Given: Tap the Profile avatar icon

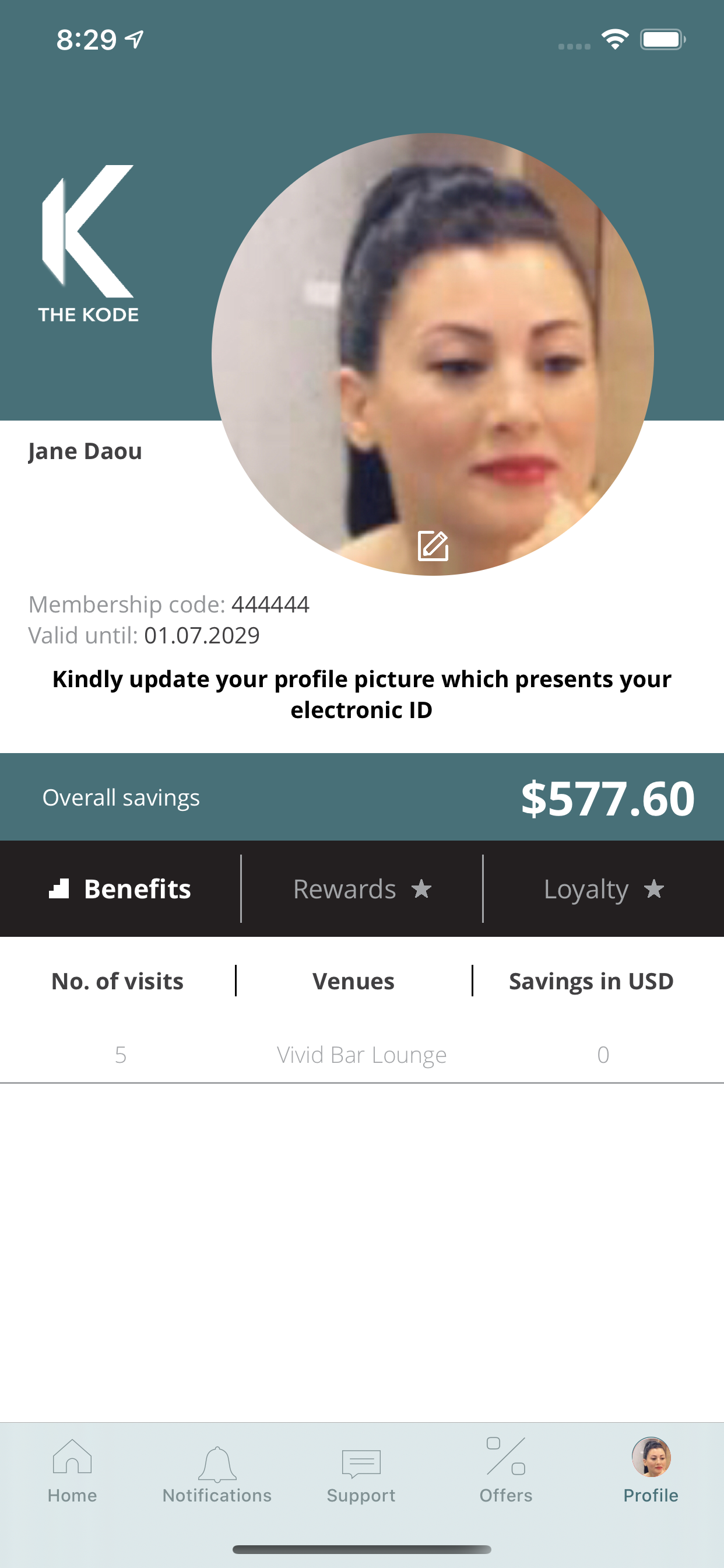Looking at the screenshot, I should [651, 1457].
